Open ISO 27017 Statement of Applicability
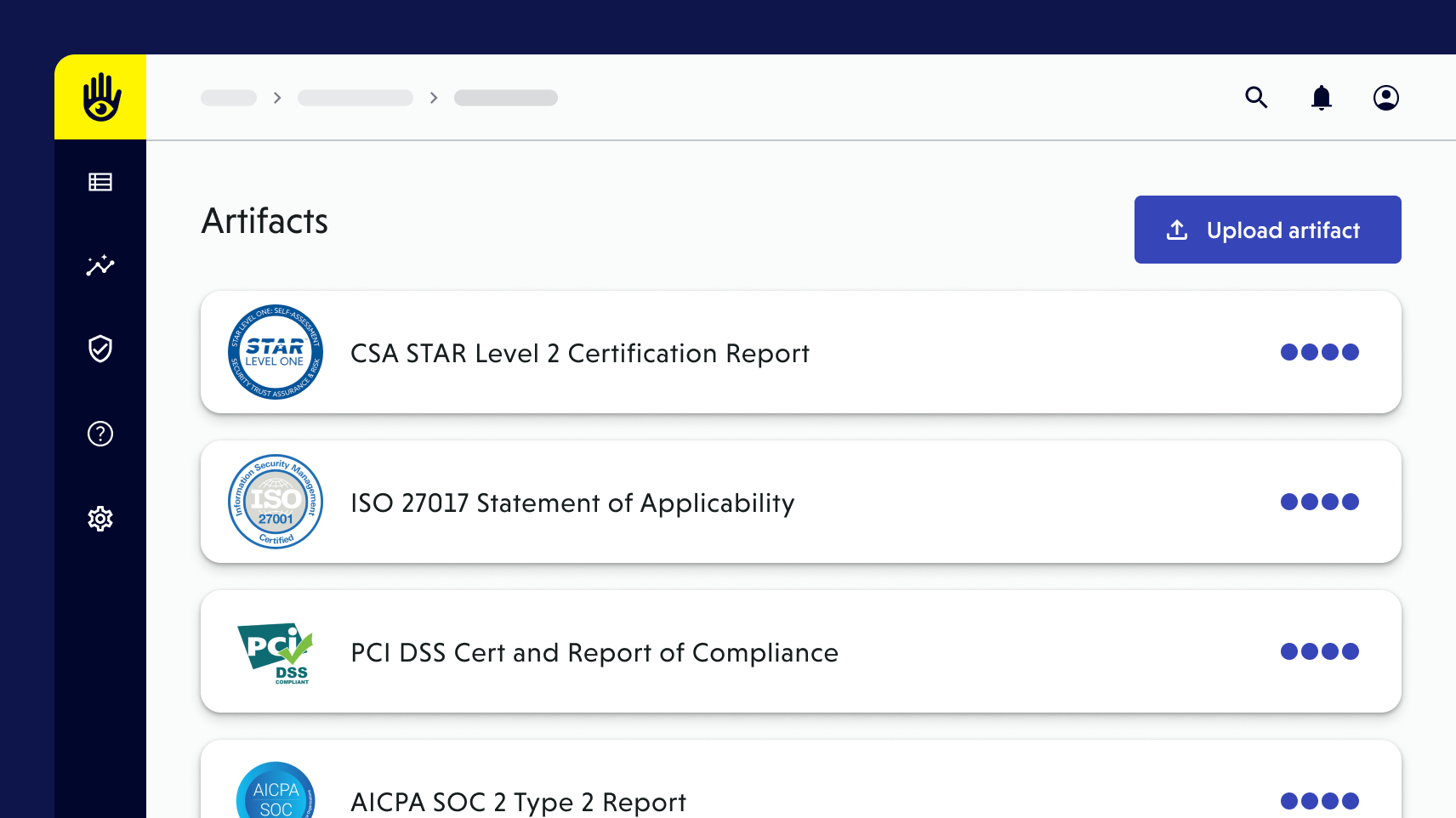 coord(572,503)
